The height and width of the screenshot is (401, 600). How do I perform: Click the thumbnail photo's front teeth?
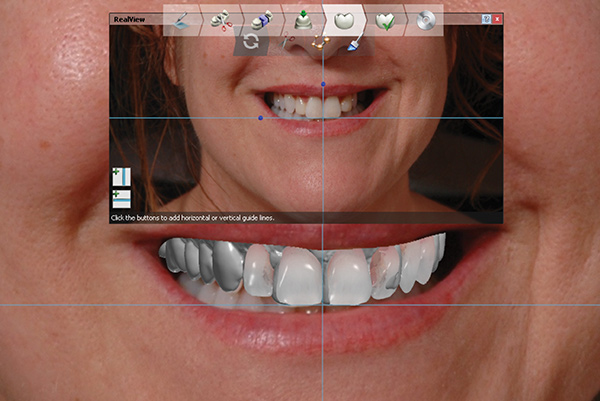(310, 104)
